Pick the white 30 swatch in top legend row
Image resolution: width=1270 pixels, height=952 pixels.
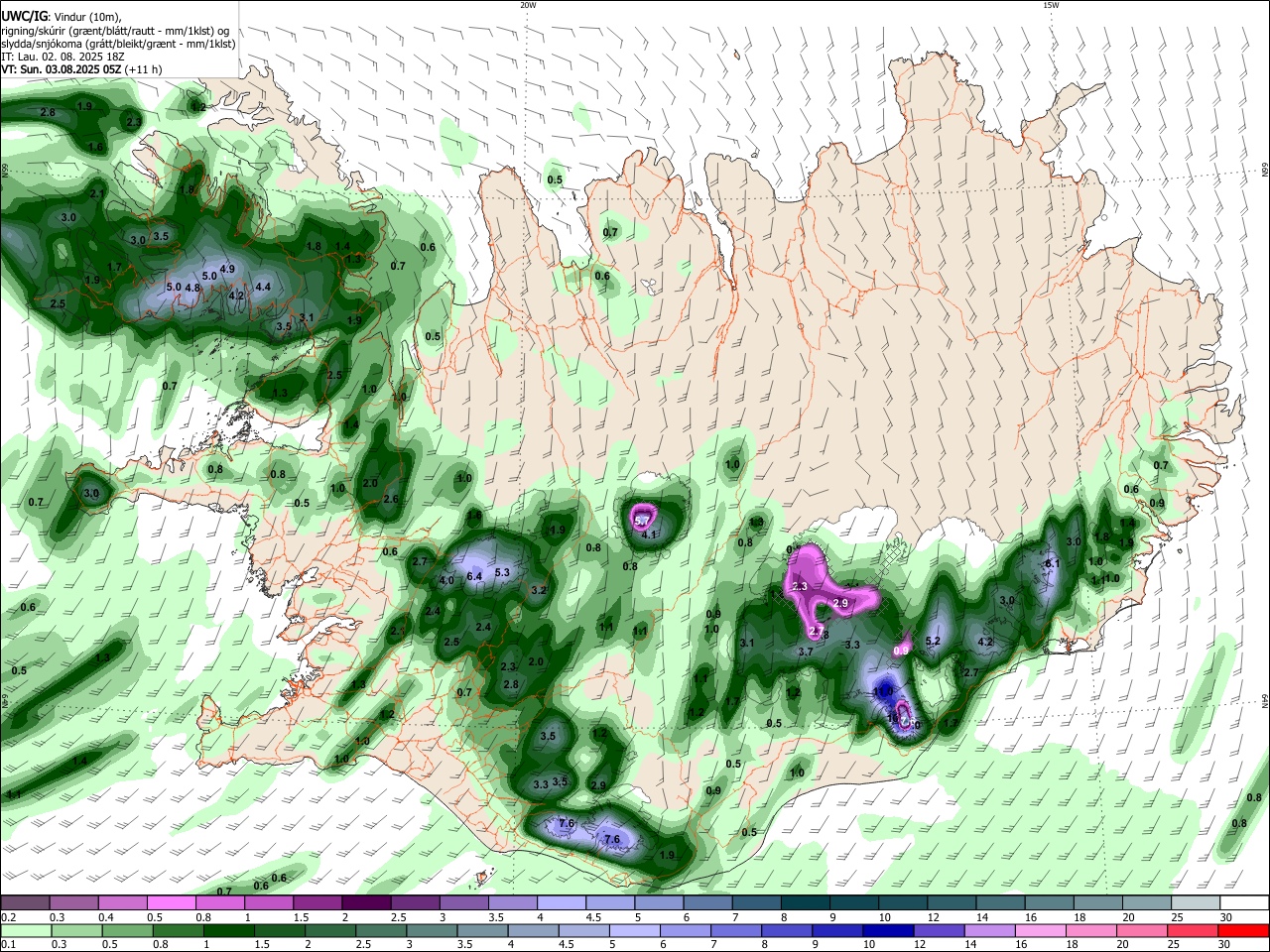pos(1244,902)
